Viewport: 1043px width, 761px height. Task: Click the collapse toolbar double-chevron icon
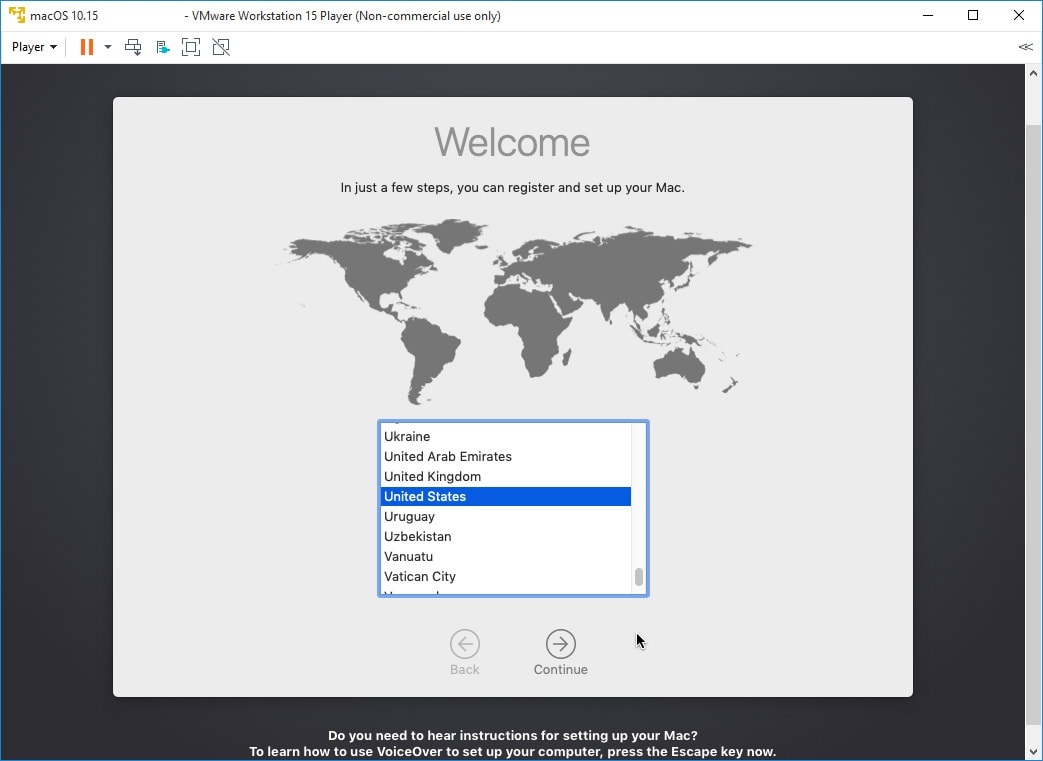[x=1025, y=47]
